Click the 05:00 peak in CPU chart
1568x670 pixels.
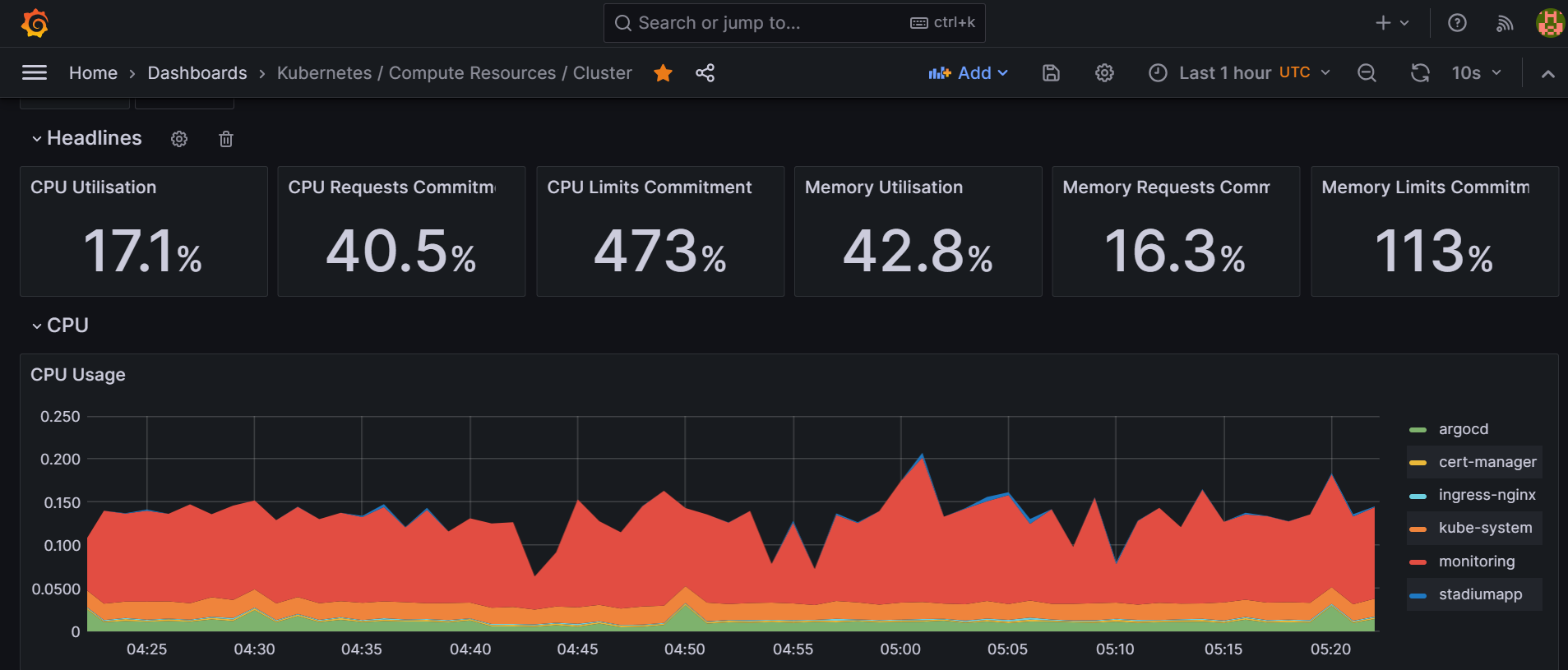922,455
